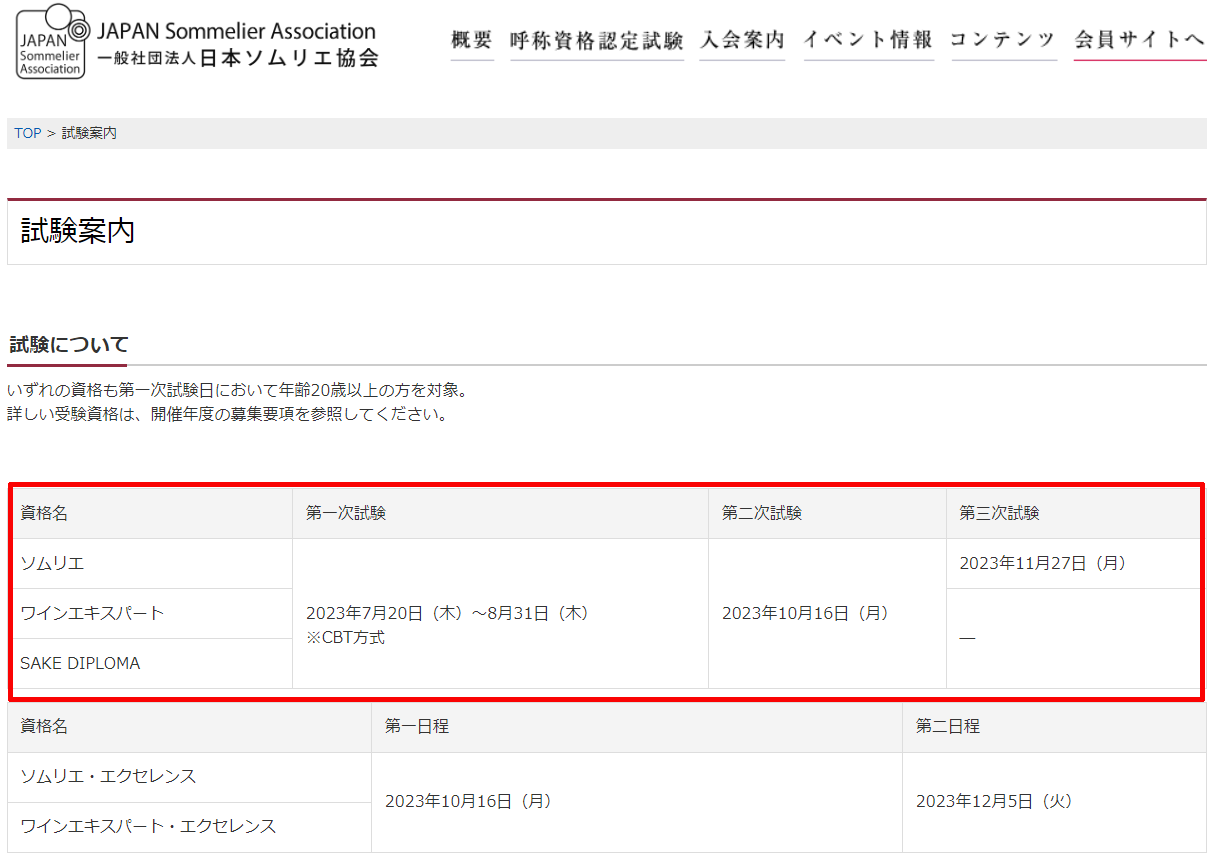Click the 第二日程 column header

[1054, 727]
